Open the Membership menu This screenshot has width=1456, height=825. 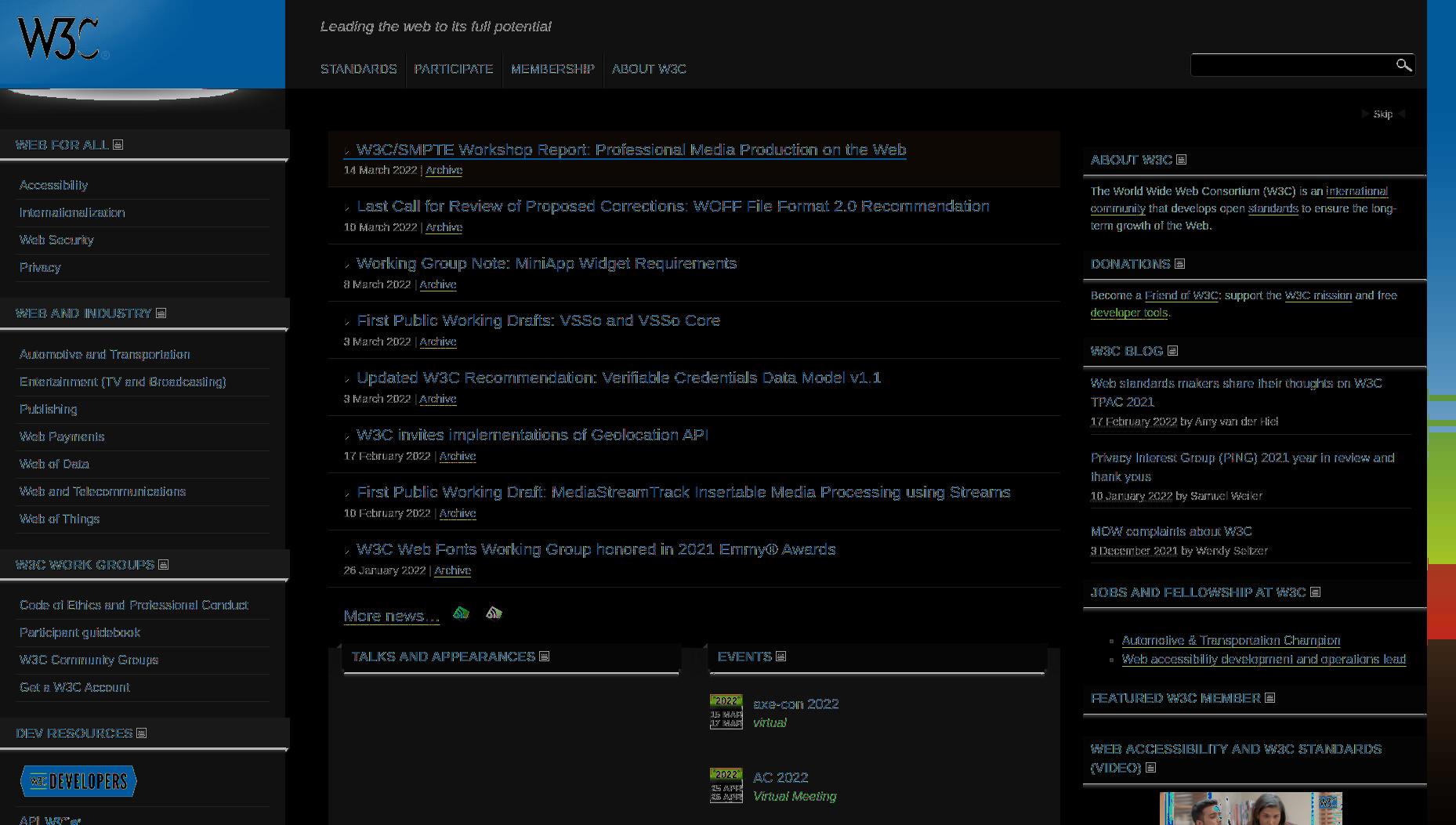pos(552,69)
